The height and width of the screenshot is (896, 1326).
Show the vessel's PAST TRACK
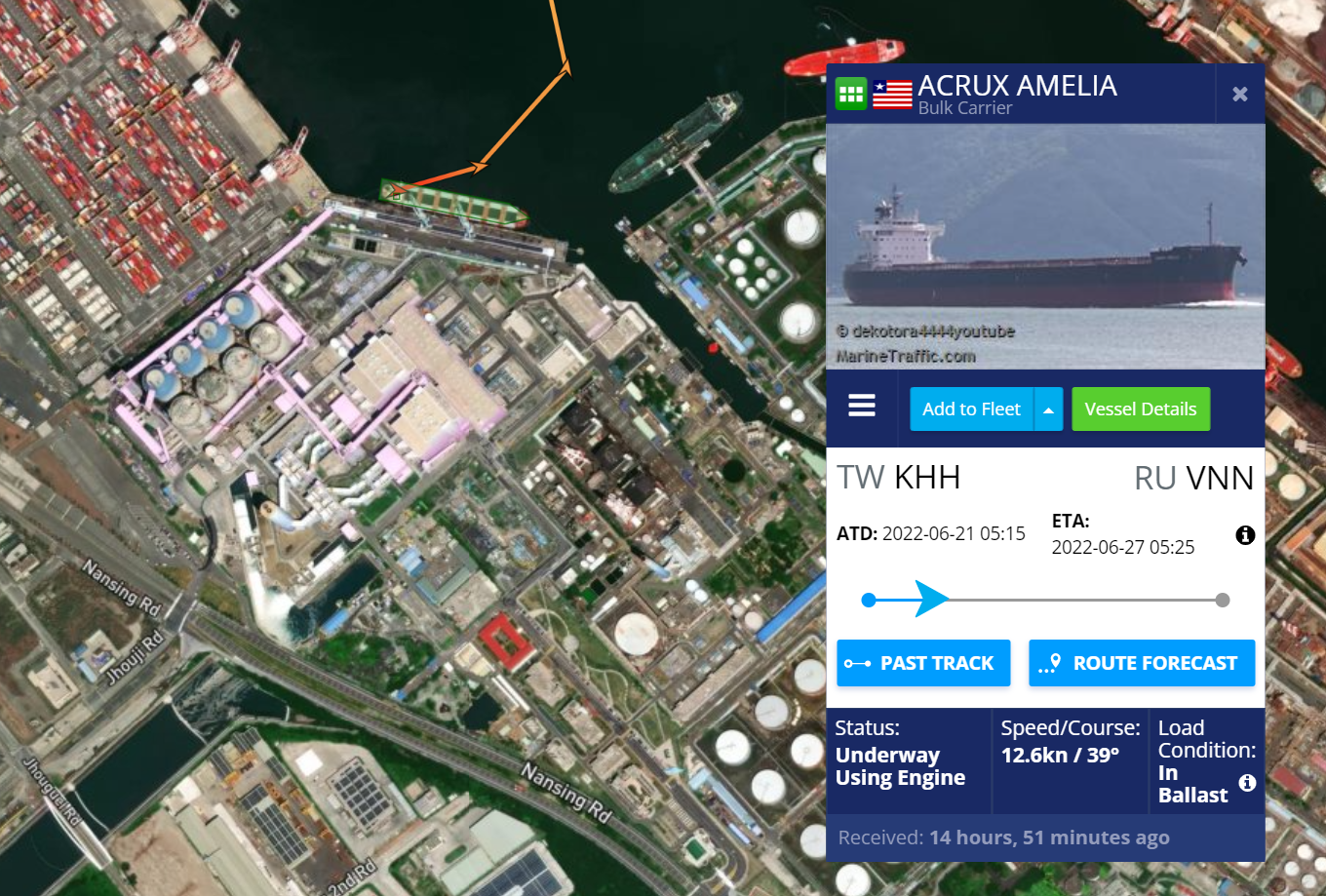tap(923, 663)
